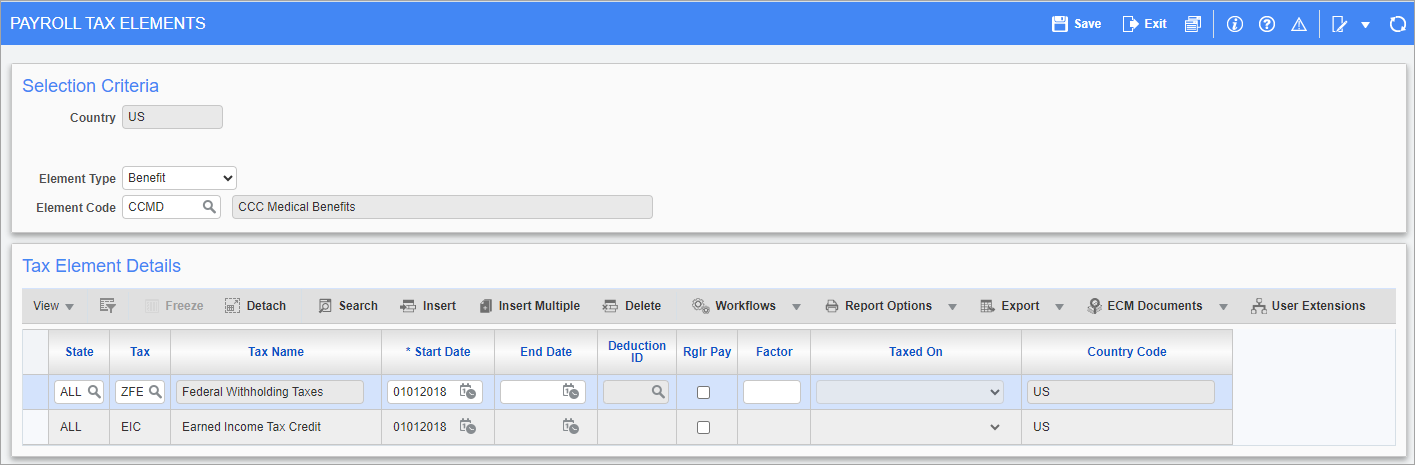Open Taxed On dropdown in ZFE row
Image resolution: width=1415 pixels, height=465 pixels.
pyautogui.click(x=910, y=392)
